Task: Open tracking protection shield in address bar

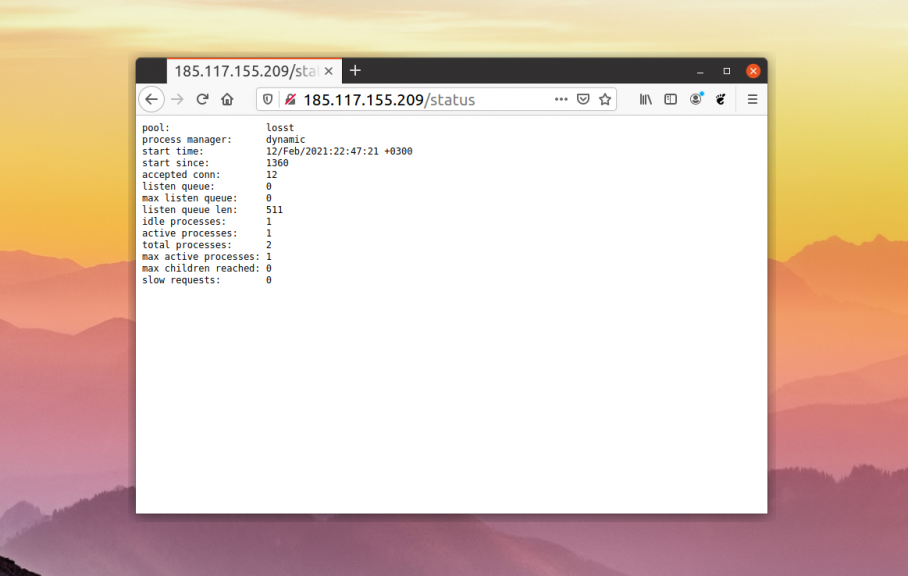Action: tap(268, 100)
